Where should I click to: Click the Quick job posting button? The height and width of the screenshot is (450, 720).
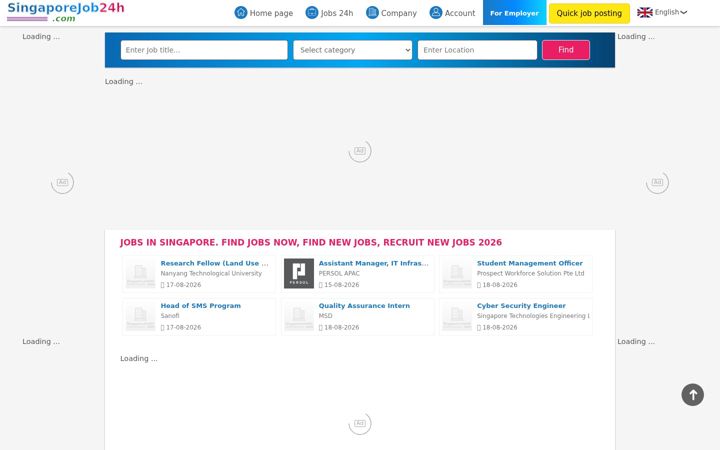click(589, 13)
